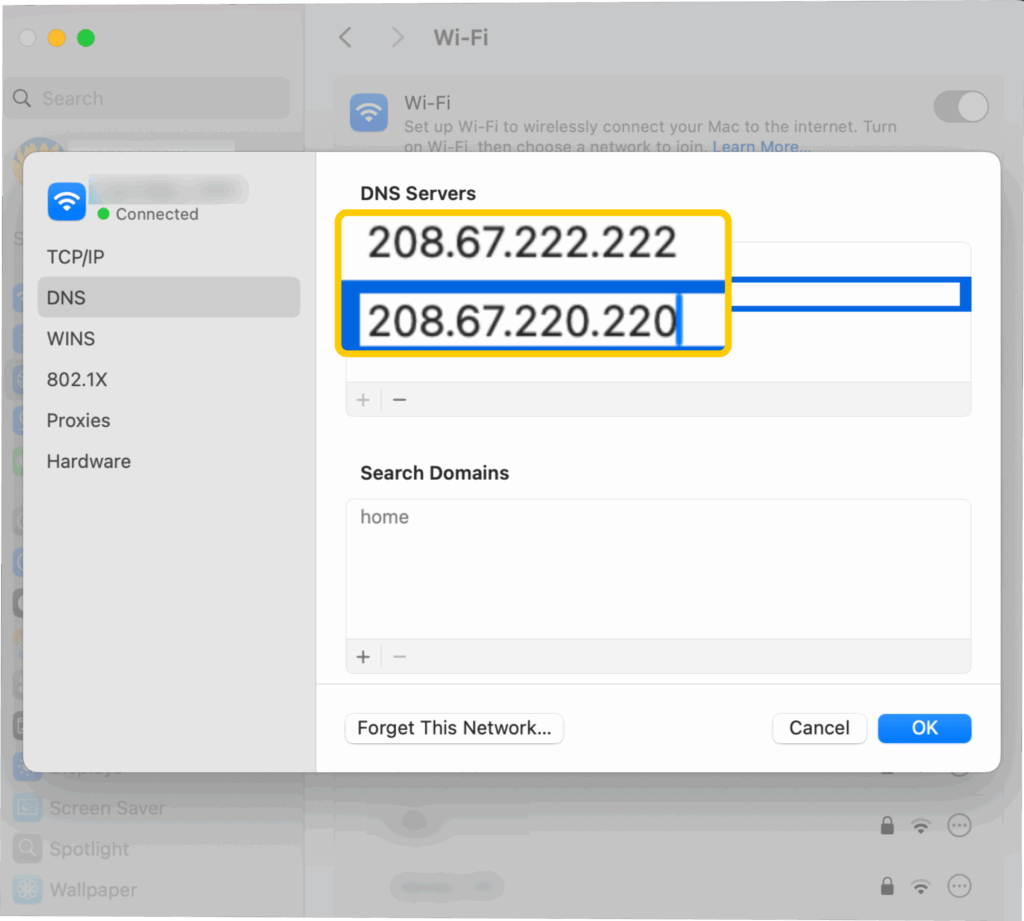Screen dimensions: 1024x921
Task: Open the 802.1X tab
Action: (x=76, y=379)
